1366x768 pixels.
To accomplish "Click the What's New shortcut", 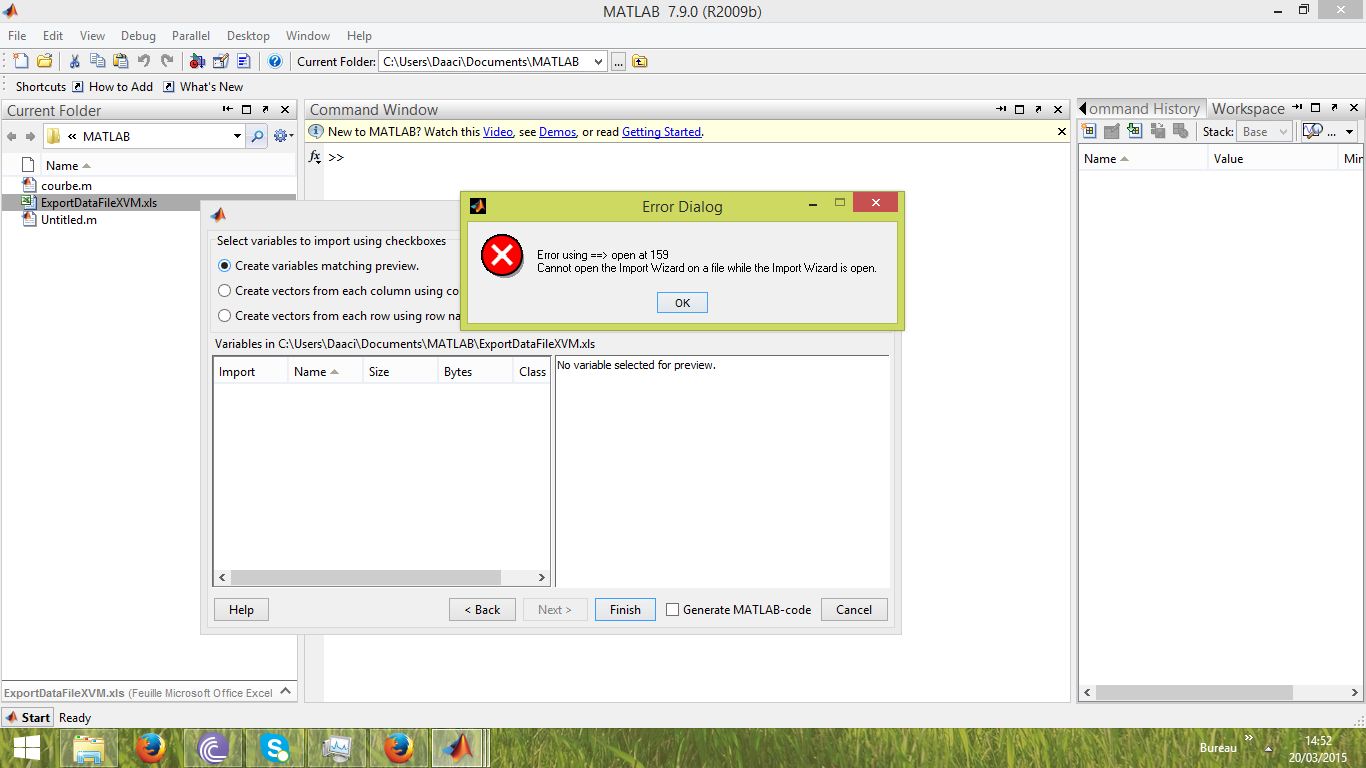I will pyautogui.click(x=203, y=87).
